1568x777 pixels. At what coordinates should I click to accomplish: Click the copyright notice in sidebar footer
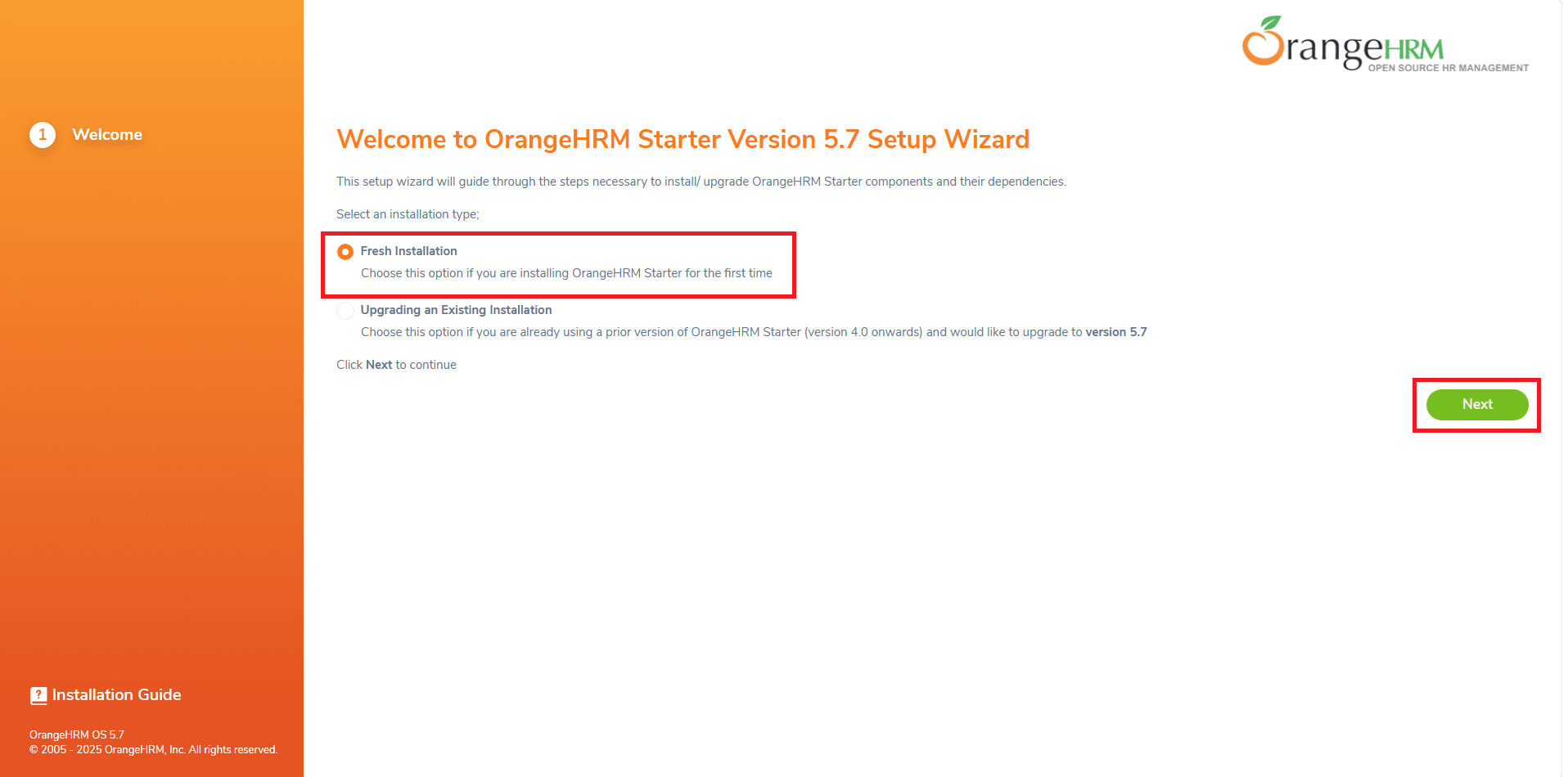click(153, 750)
